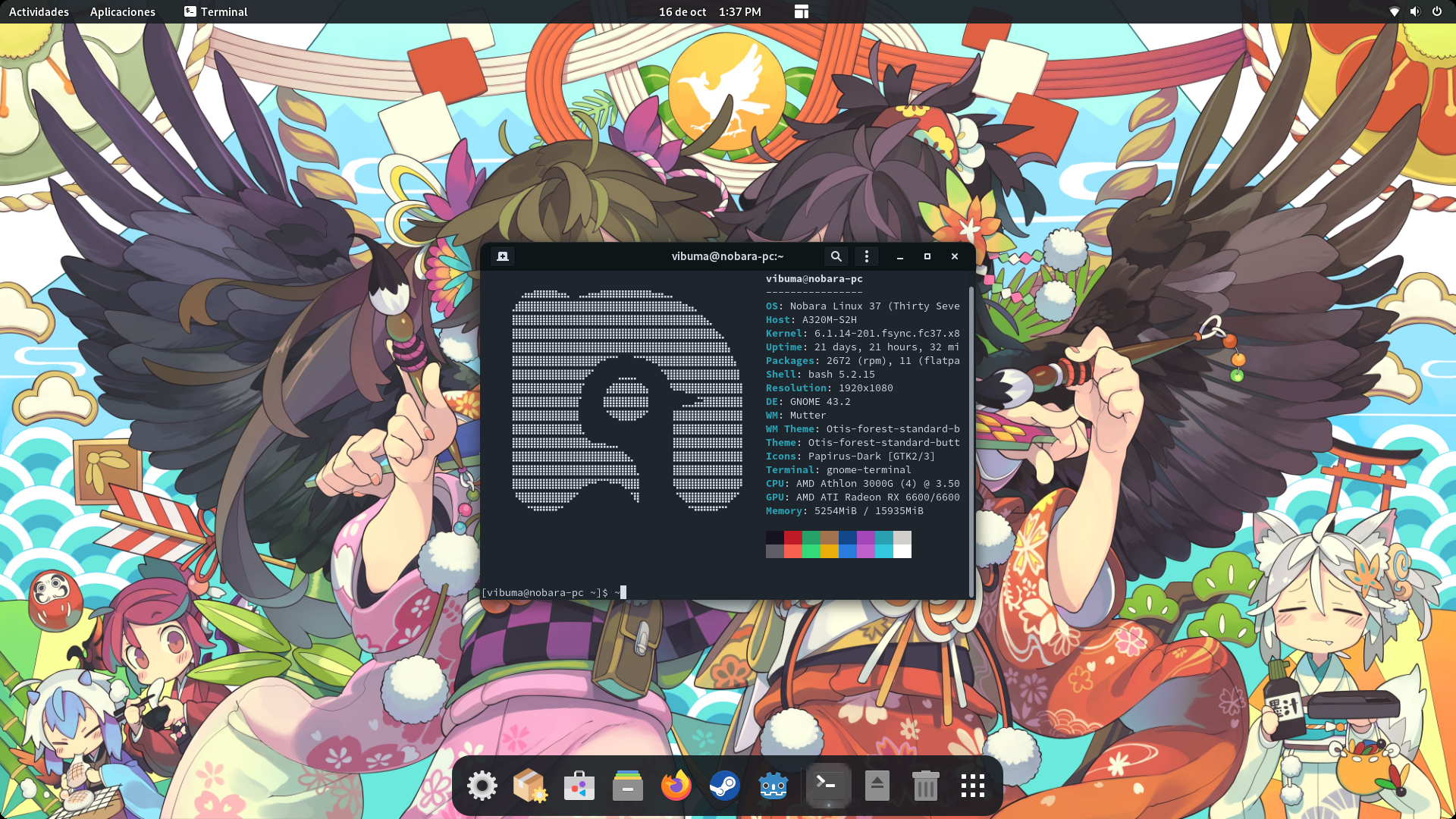Open Steam from the dock
The image size is (1456, 819).
pyautogui.click(x=725, y=785)
